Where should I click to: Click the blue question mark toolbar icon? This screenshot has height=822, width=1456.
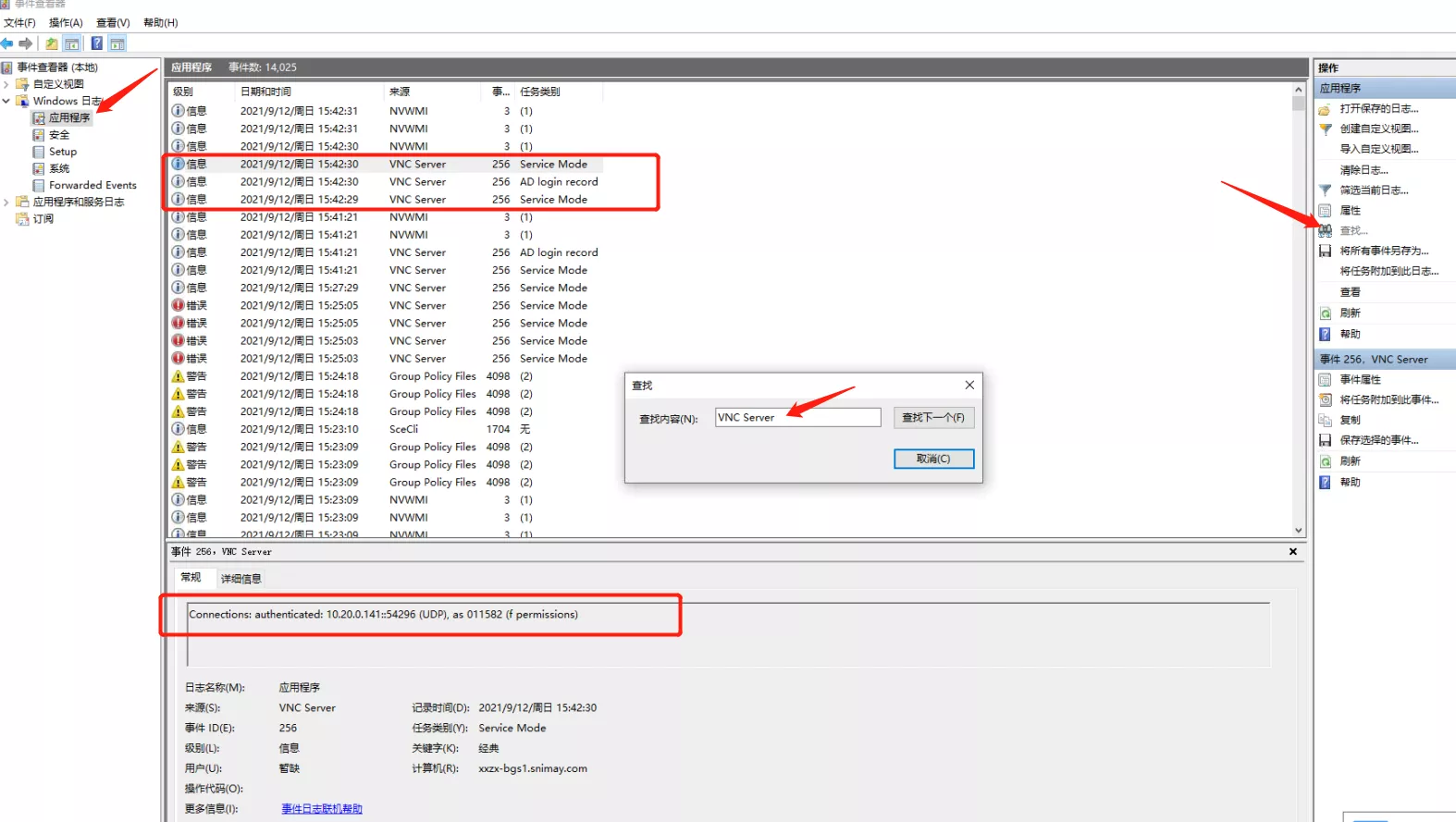click(x=96, y=43)
